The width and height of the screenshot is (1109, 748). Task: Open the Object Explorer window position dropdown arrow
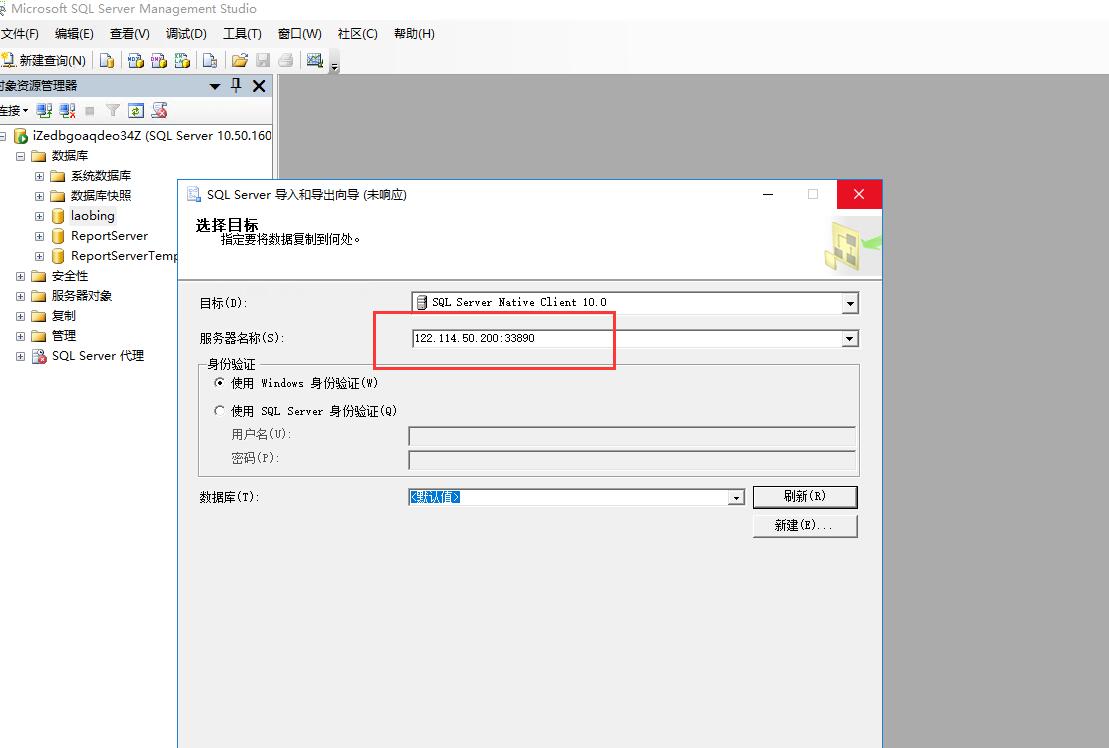tap(215, 86)
